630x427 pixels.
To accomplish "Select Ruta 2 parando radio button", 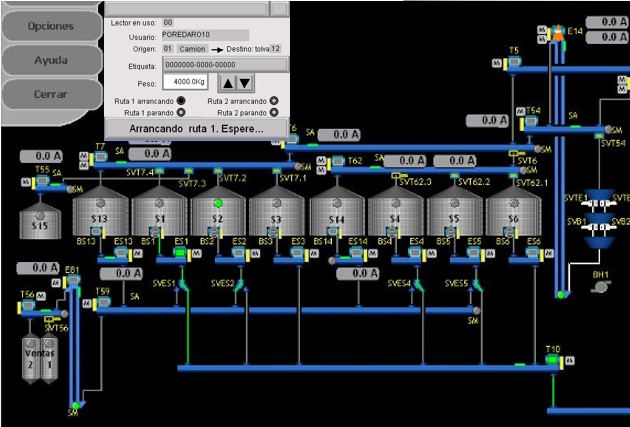I will [274, 113].
